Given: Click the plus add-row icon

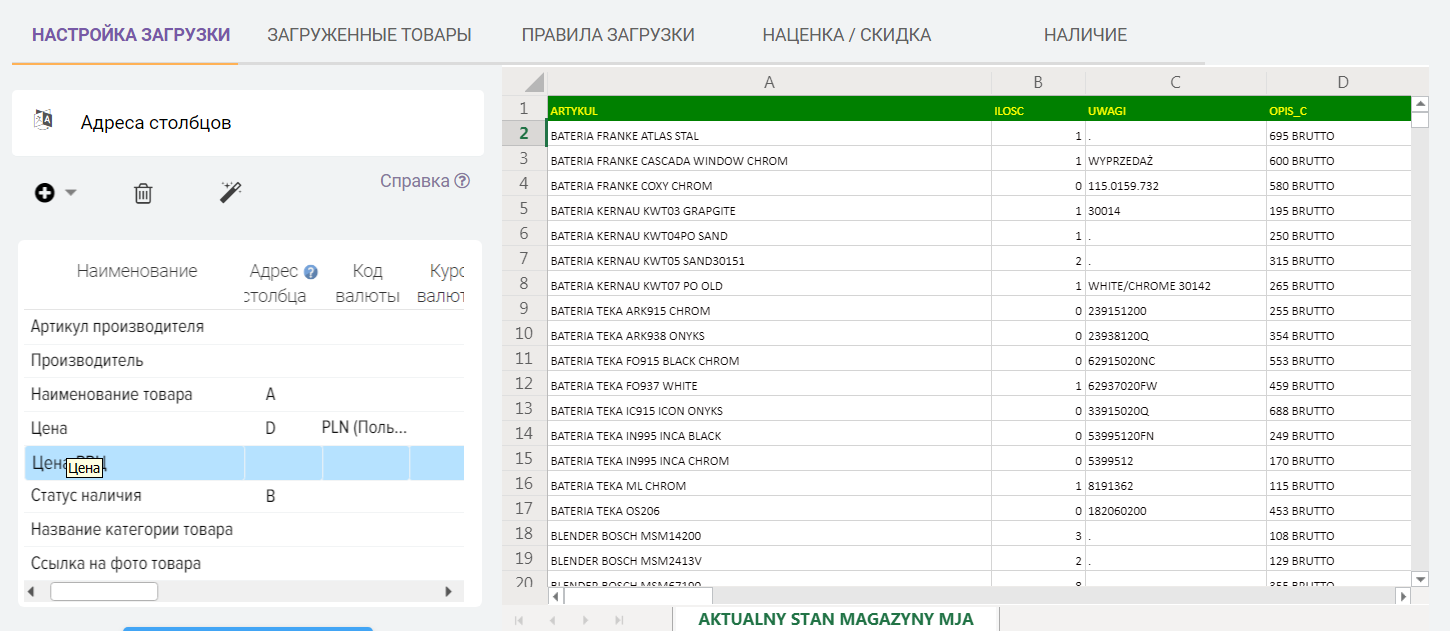Looking at the screenshot, I should click(44, 193).
